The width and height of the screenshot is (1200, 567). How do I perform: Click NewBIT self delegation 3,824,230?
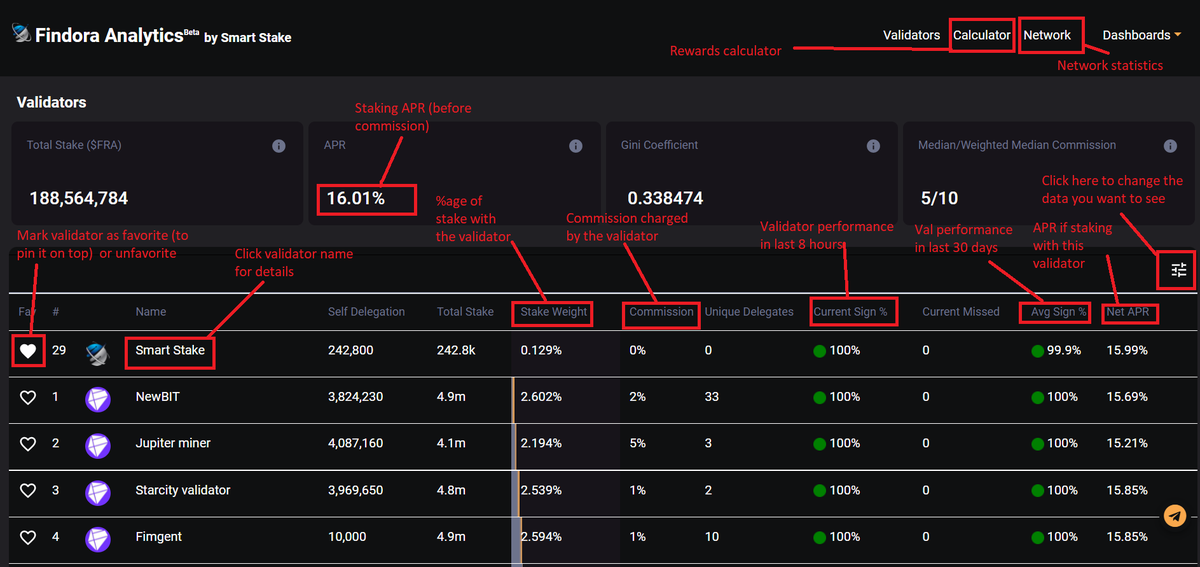click(355, 397)
